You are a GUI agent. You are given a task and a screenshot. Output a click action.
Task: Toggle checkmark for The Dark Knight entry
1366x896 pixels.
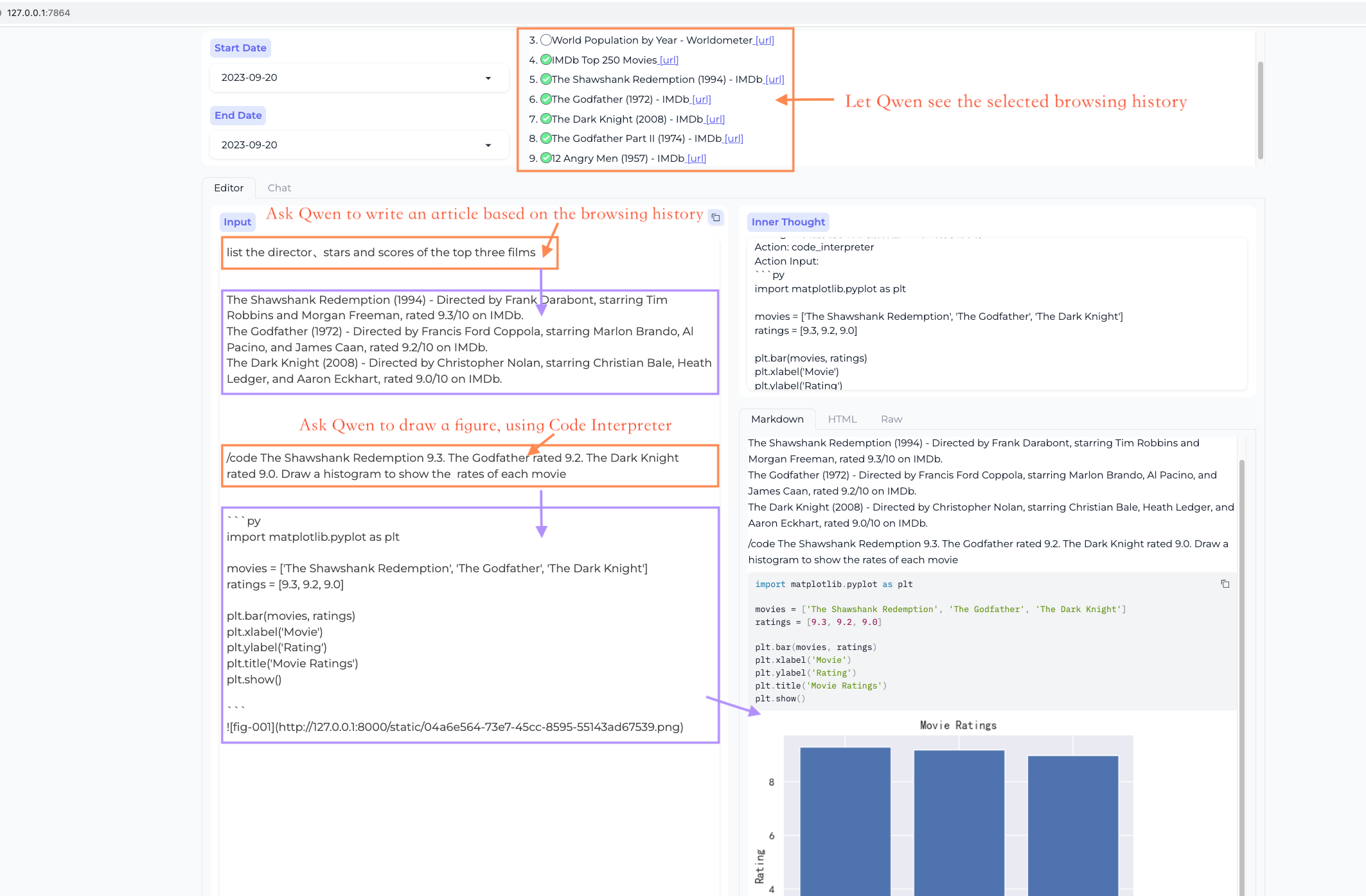click(x=546, y=119)
